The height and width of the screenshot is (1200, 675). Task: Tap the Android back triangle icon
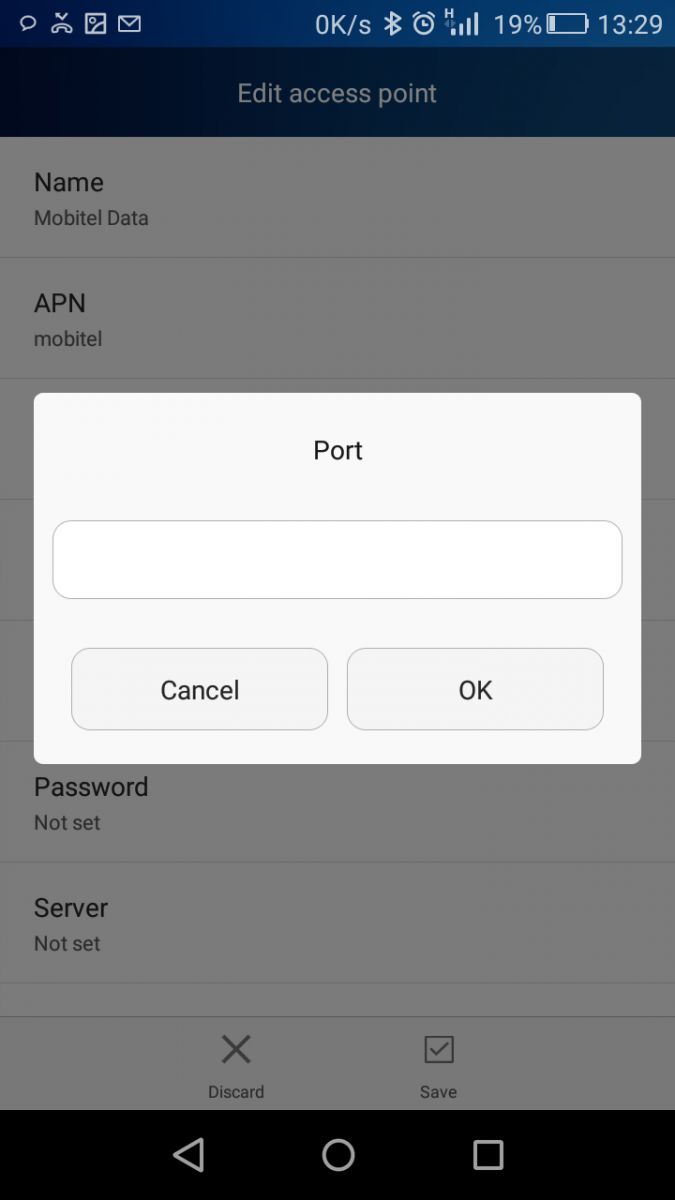click(x=188, y=1155)
